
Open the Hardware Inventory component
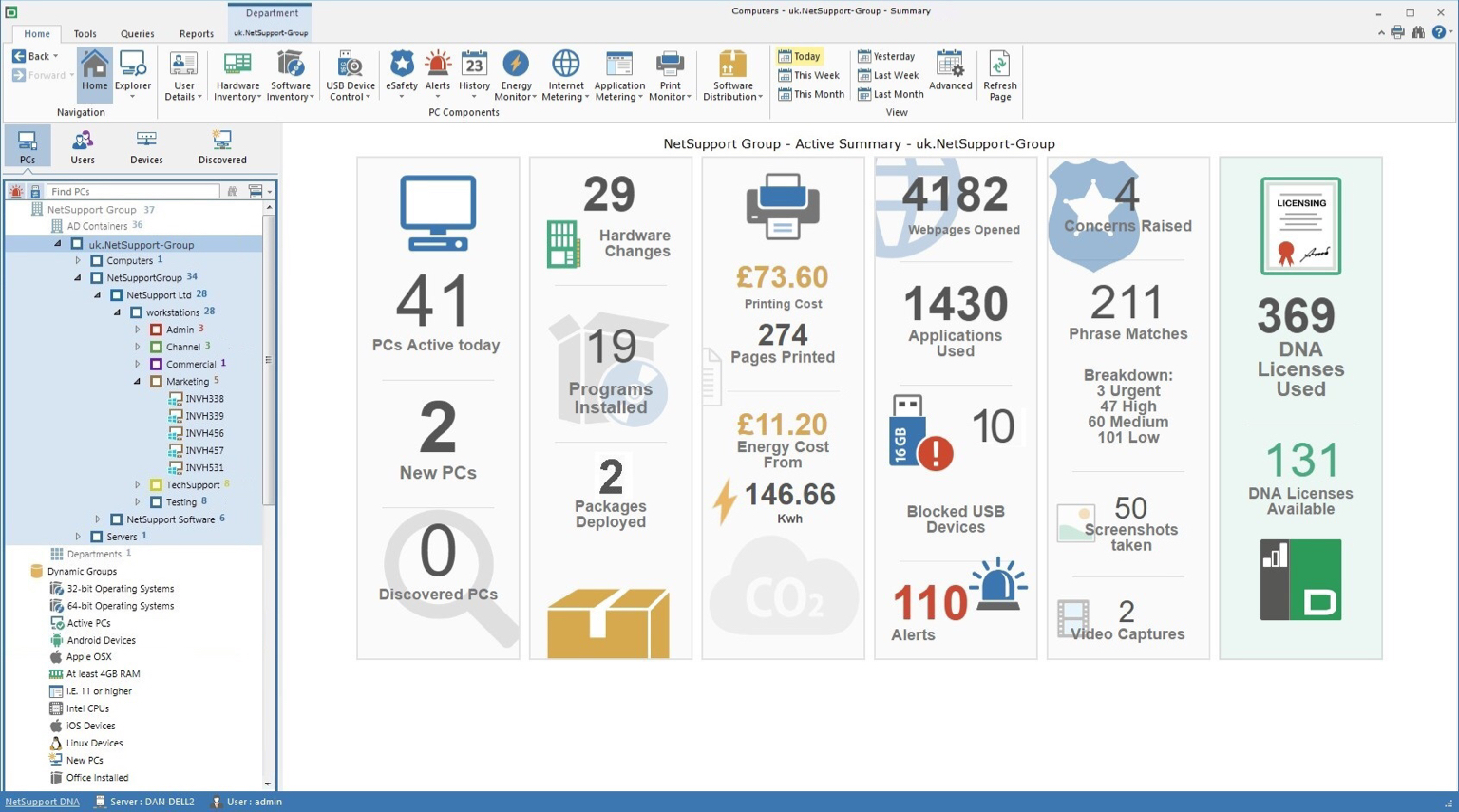click(x=237, y=75)
